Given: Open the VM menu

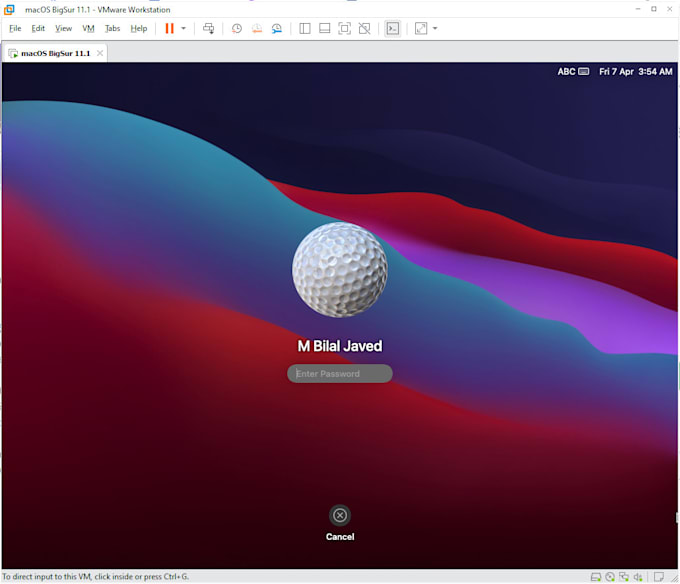Looking at the screenshot, I should tap(88, 29).
